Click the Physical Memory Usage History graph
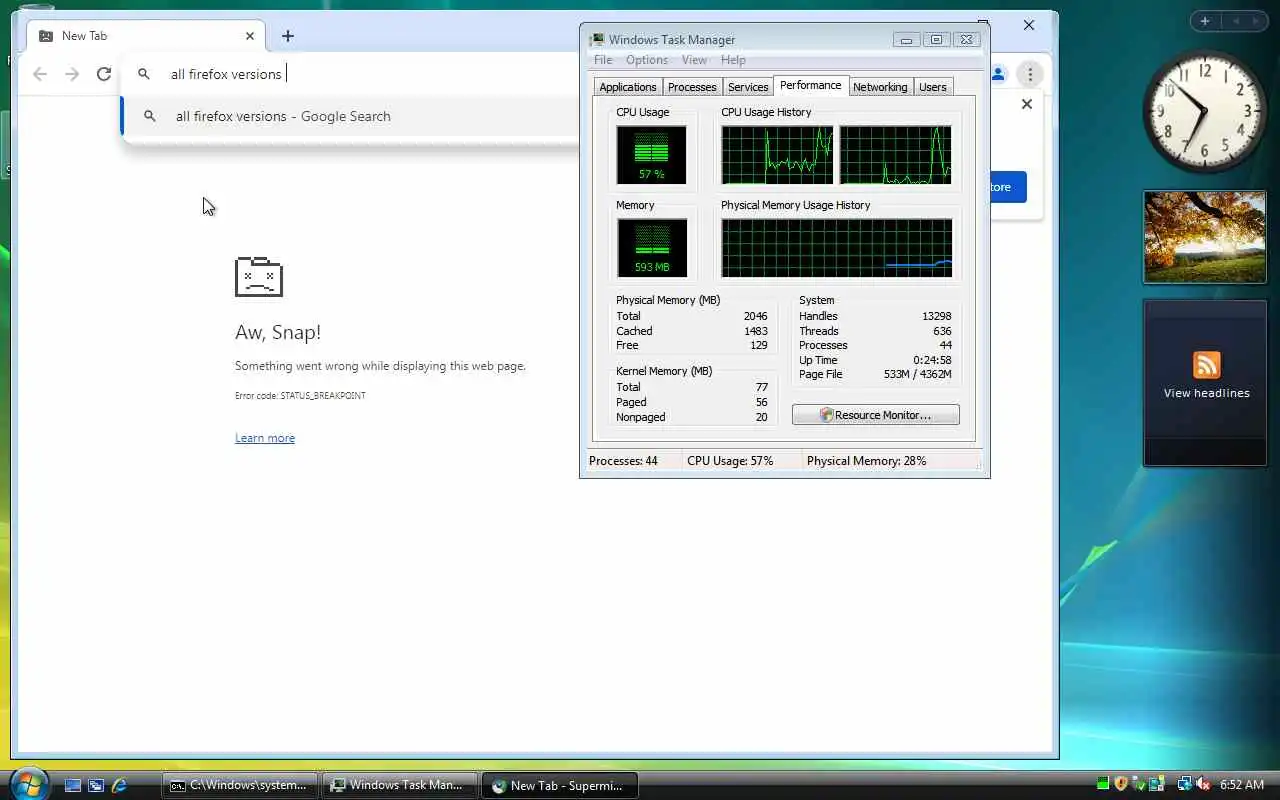This screenshot has height=800, width=1280. 836,247
